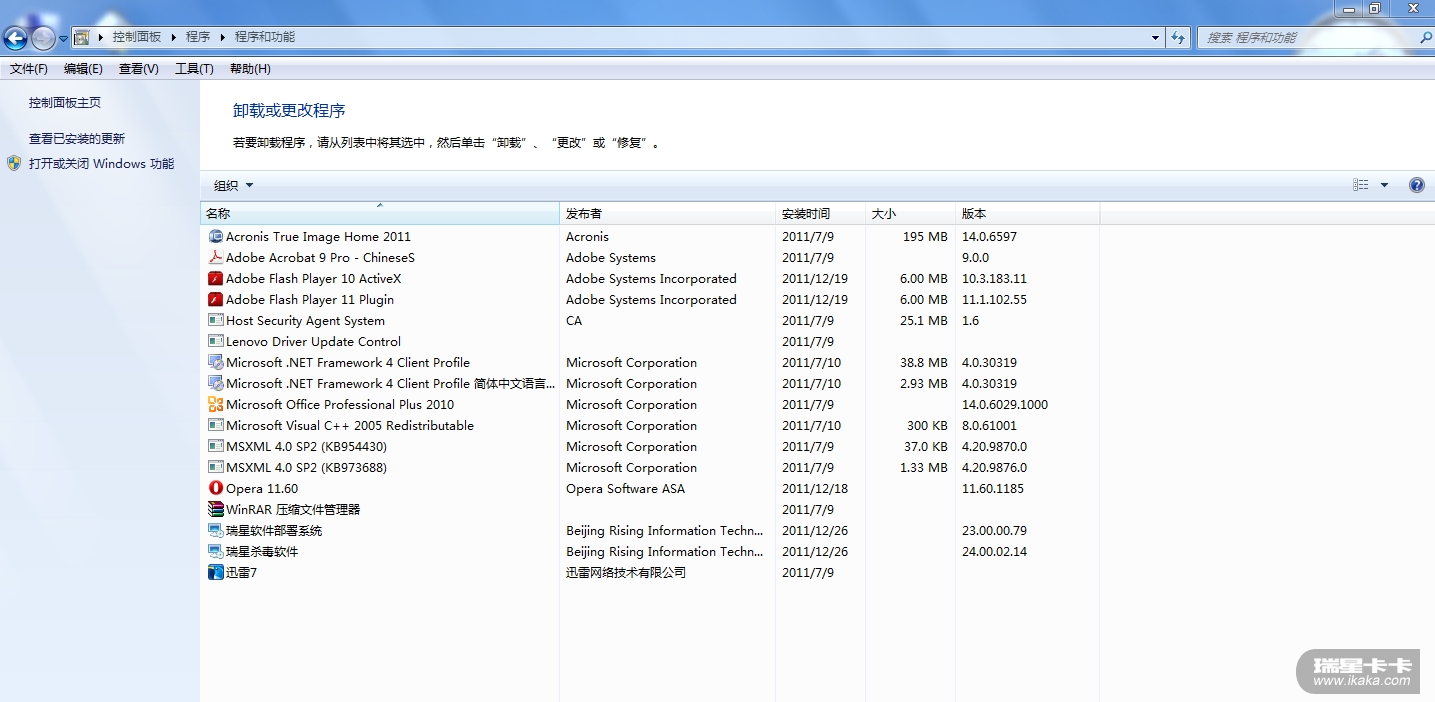The image size is (1435, 702).
Task: Click the 瑞星杀毒软件 icon
Action: 215,552
